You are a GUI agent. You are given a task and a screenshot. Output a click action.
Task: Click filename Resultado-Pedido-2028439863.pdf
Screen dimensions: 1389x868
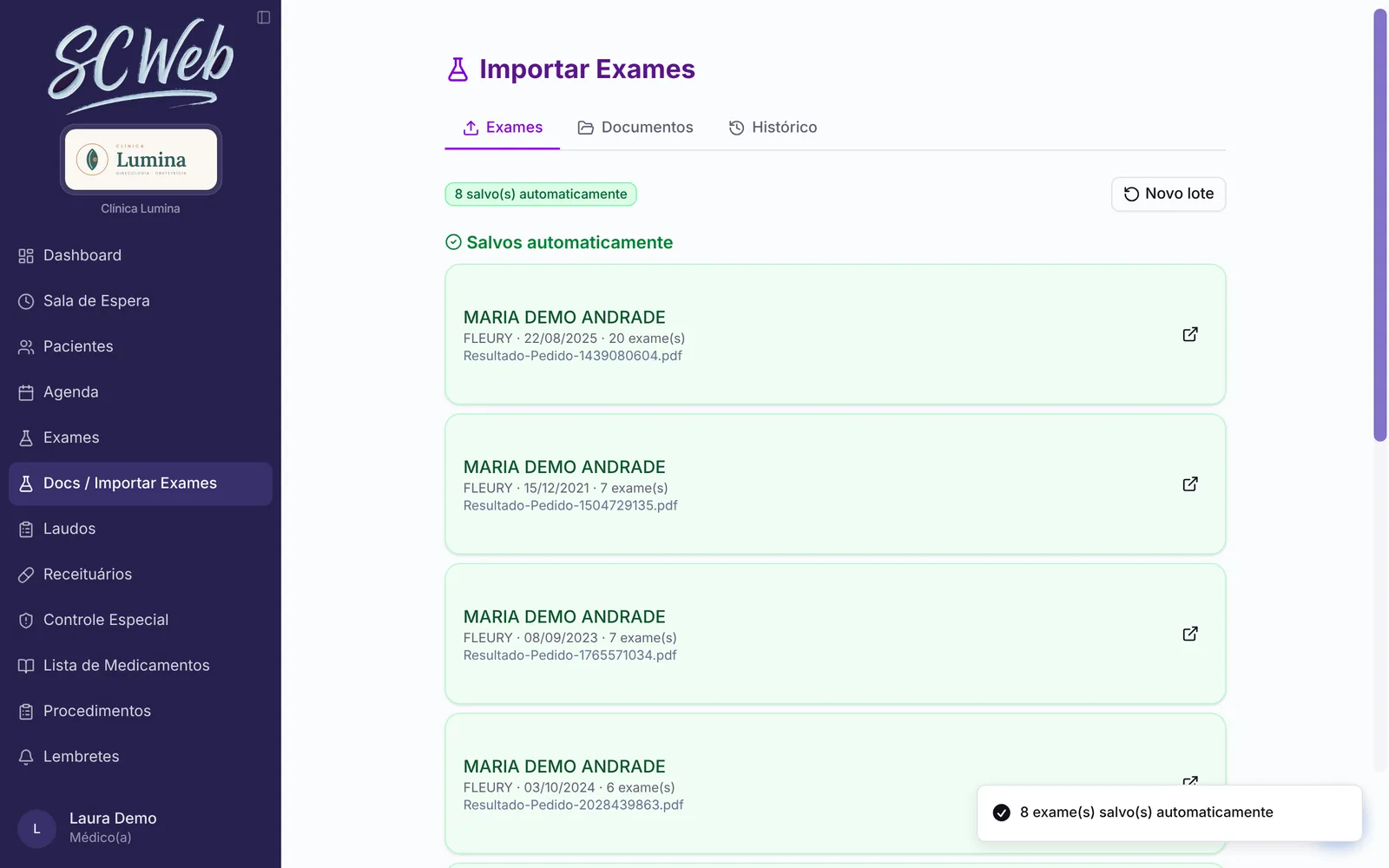[x=573, y=806]
